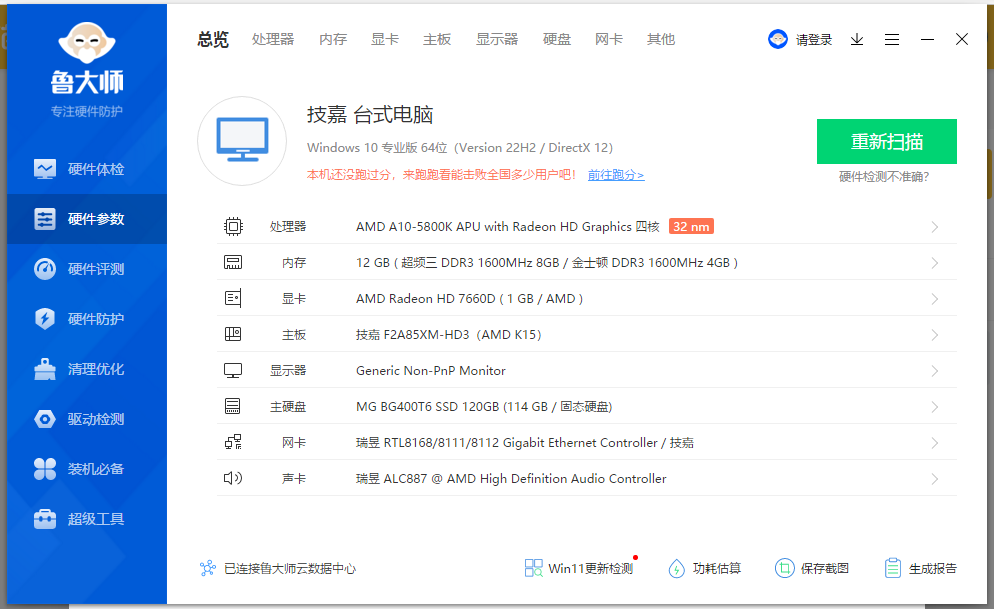Click the AMD A10-5800K processor text

508,226
